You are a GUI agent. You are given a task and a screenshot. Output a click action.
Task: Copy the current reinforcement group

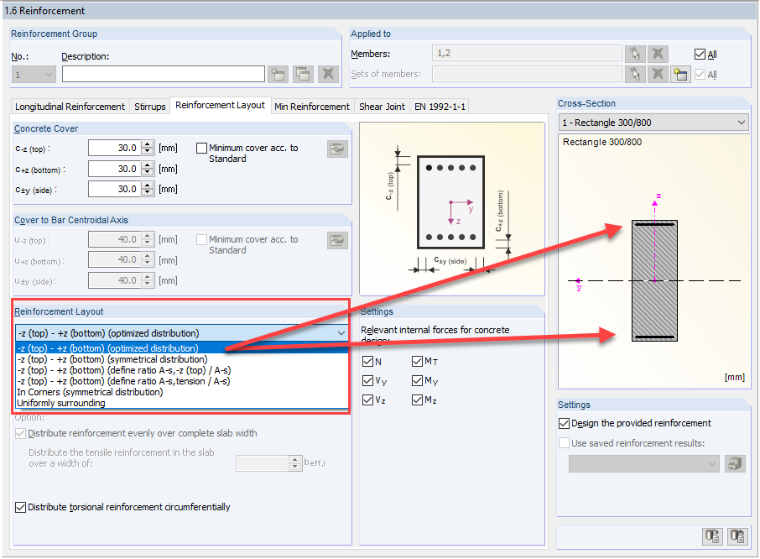click(x=303, y=74)
